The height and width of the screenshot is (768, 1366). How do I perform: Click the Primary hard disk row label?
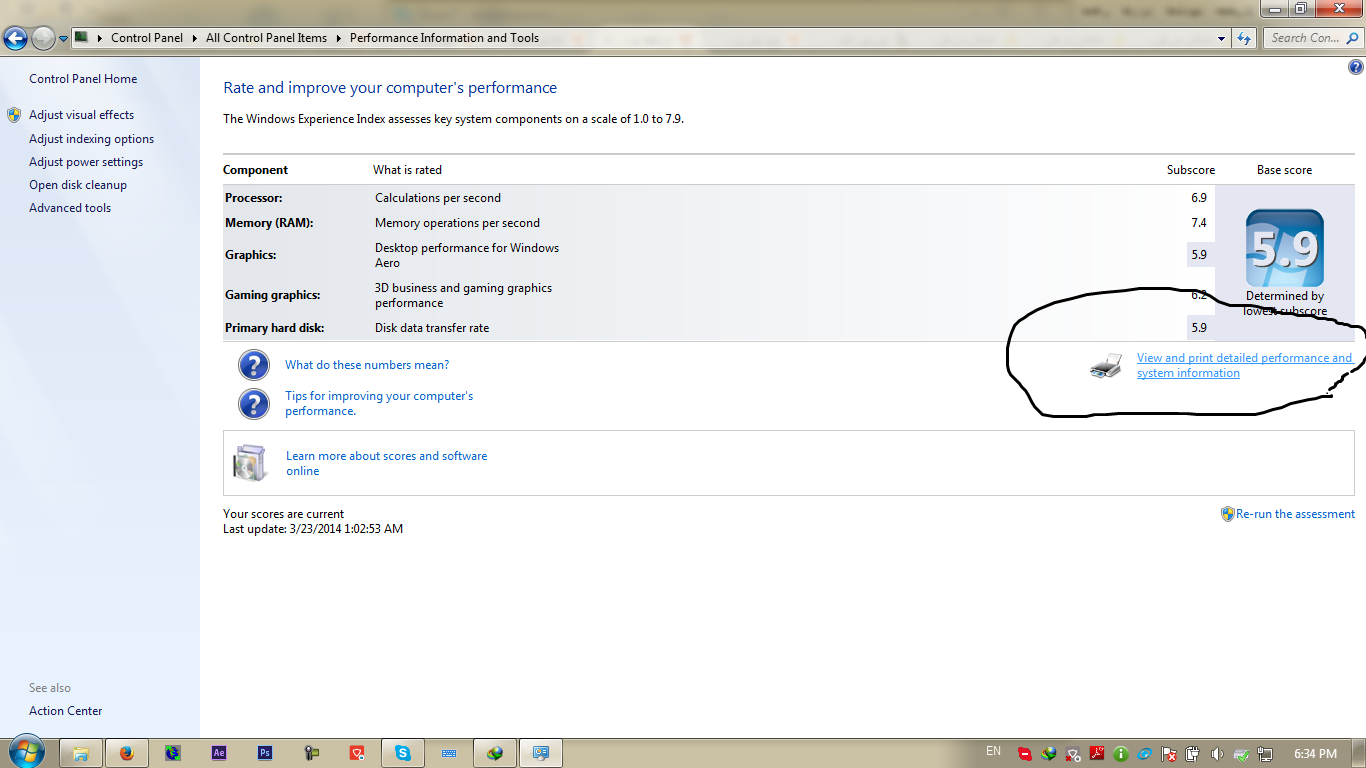pos(275,328)
